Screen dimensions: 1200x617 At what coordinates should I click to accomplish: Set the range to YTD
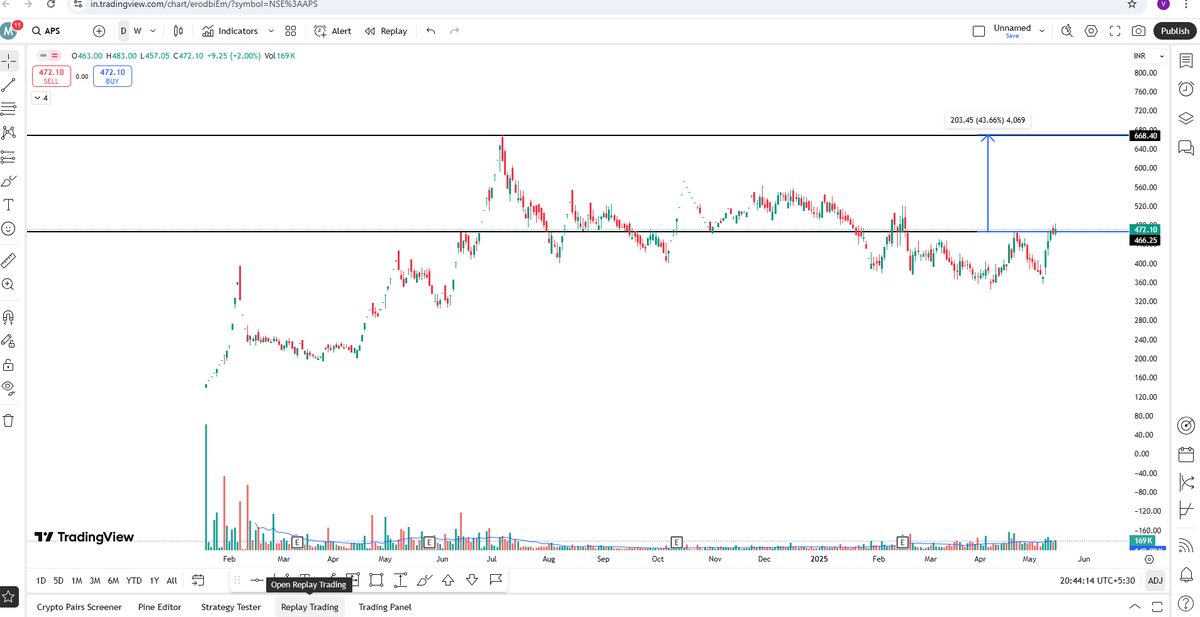[x=134, y=580]
